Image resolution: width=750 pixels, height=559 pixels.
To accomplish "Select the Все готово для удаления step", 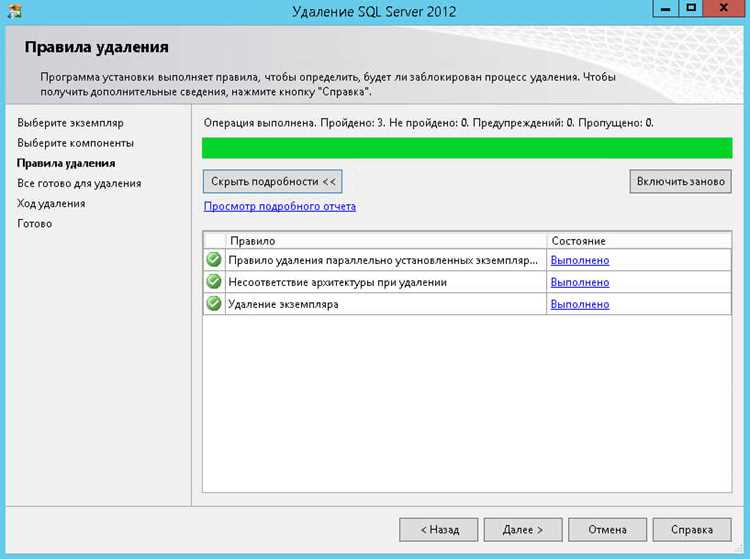I will point(79,183).
